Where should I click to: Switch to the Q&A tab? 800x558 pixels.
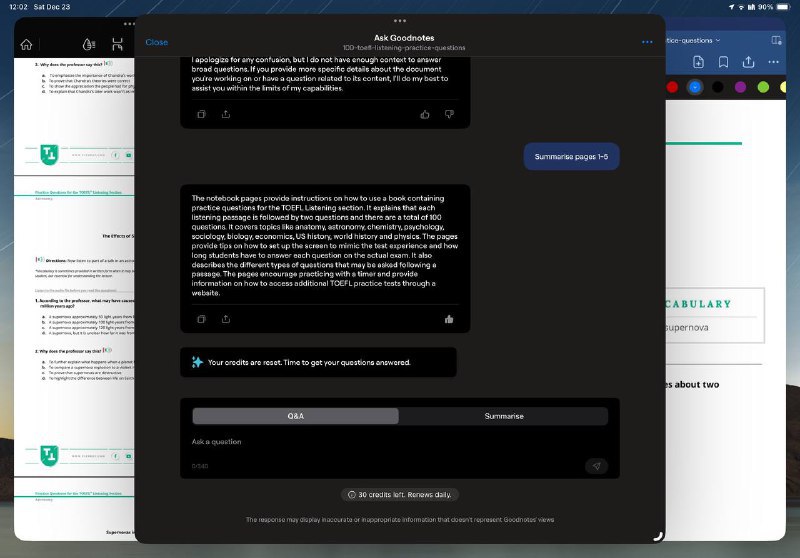click(x=295, y=416)
